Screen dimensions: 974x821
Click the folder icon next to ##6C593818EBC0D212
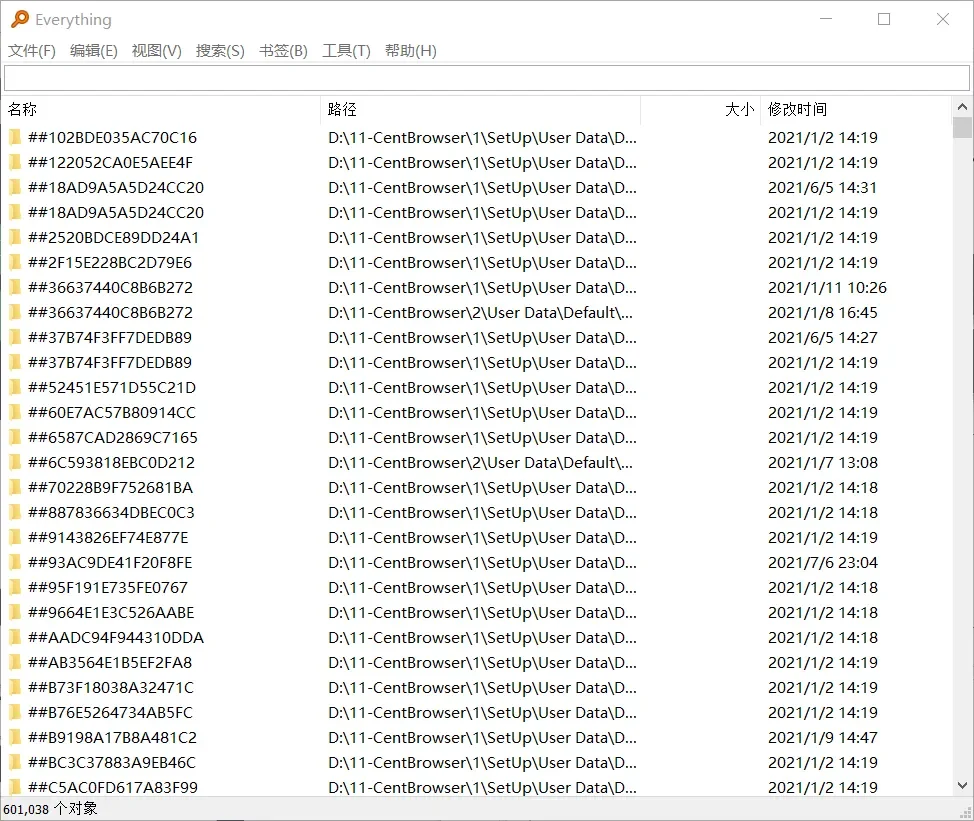pos(13,462)
